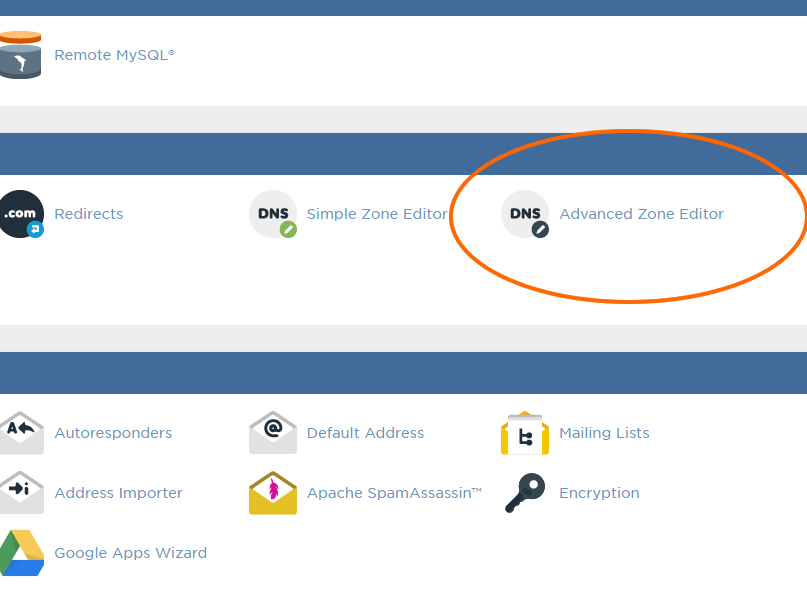Click the Apache SpamAssassin™ link

pyautogui.click(x=394, y=493)
